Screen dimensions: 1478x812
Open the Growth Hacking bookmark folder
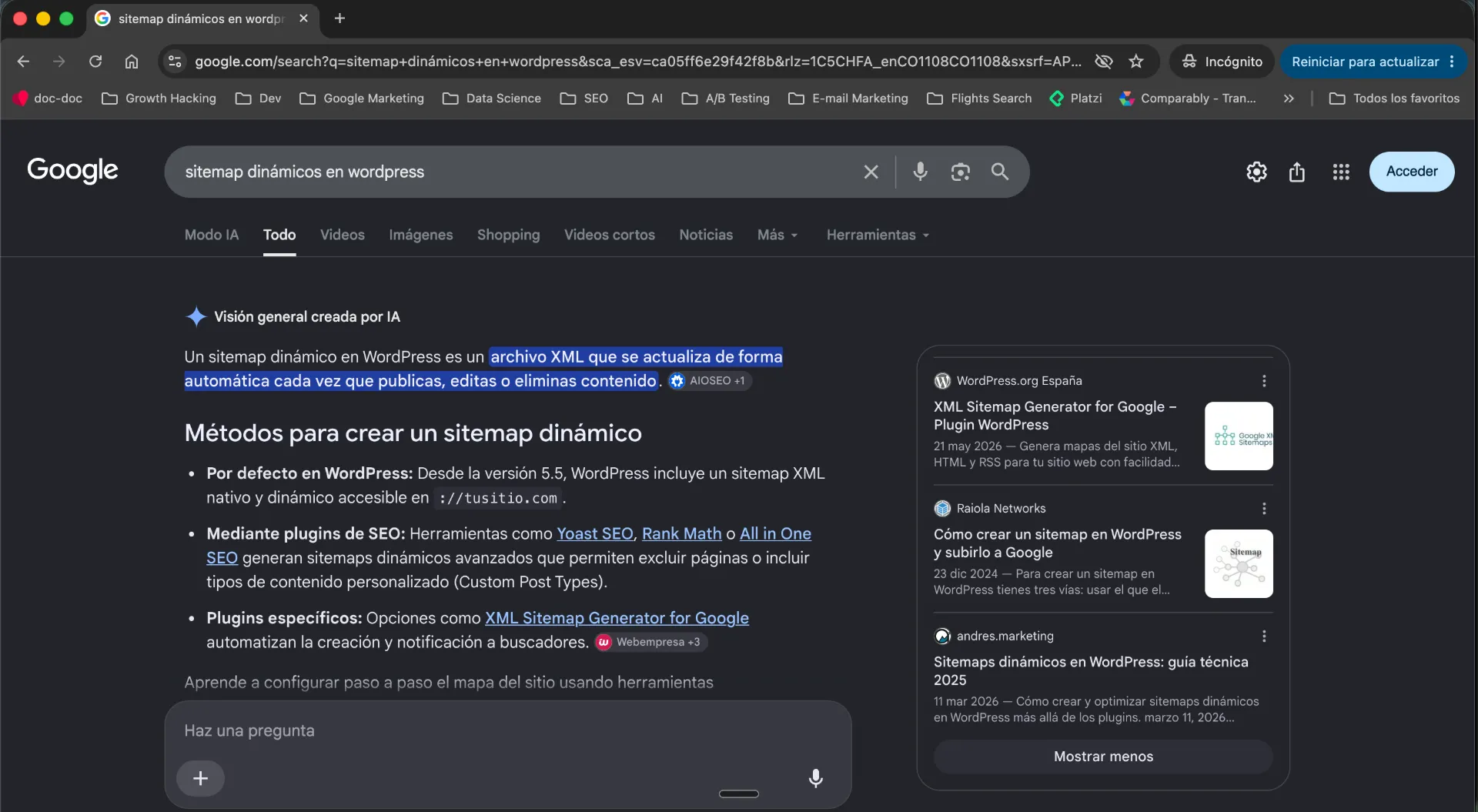(159, 99)
